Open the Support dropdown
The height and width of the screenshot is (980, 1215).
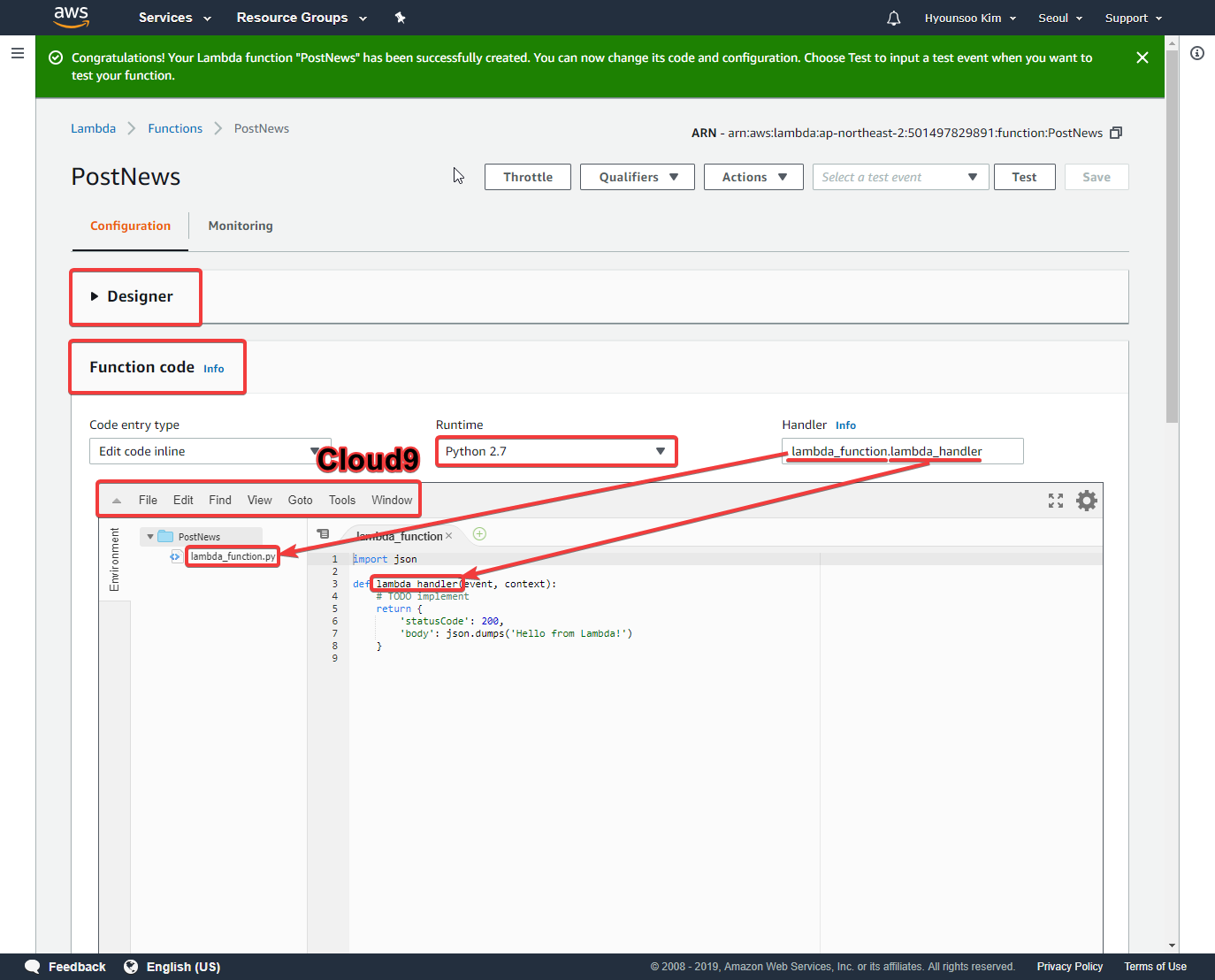[x=1134, y=18]
